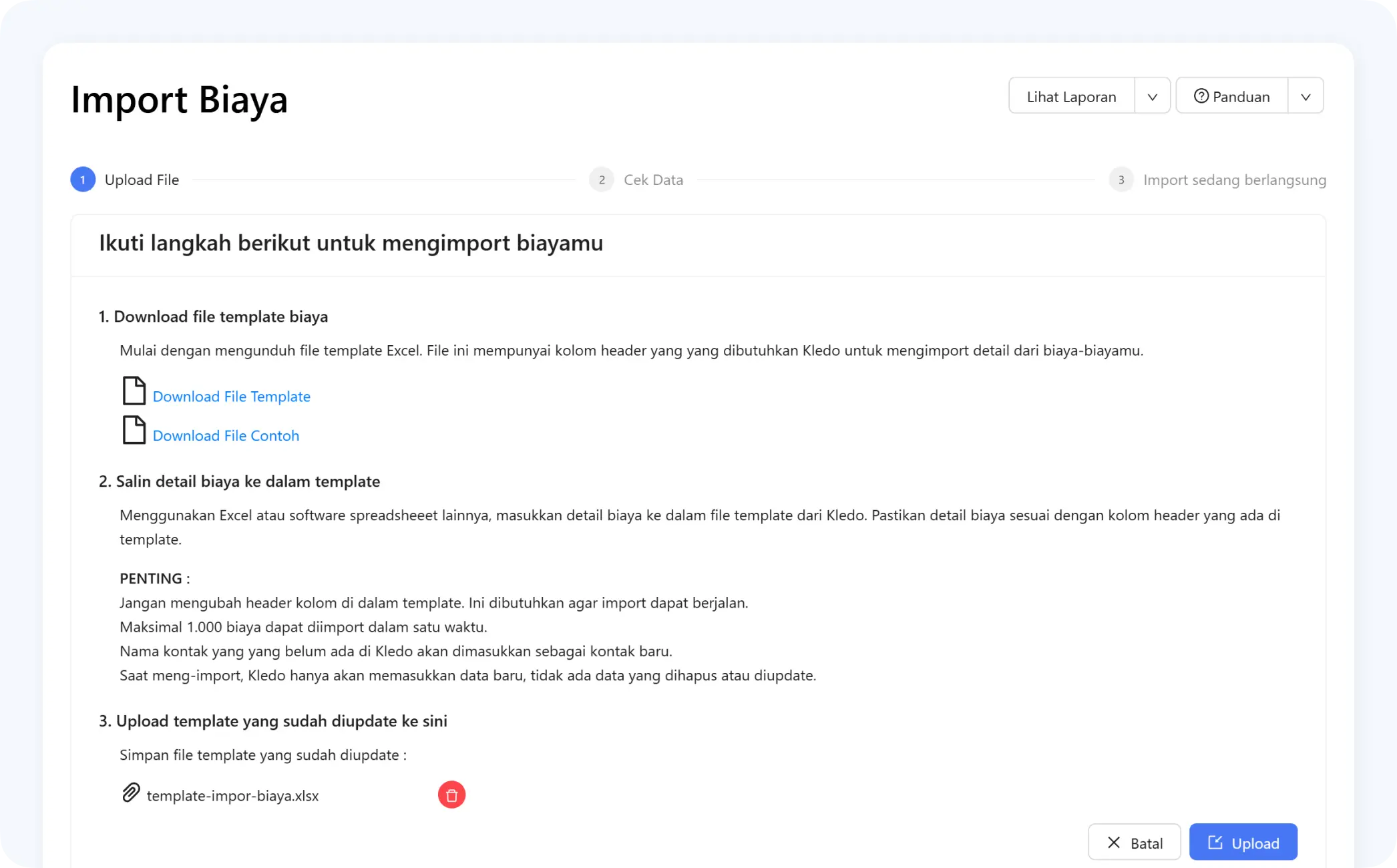Click the X icon on Batal button

point(1113,843)
